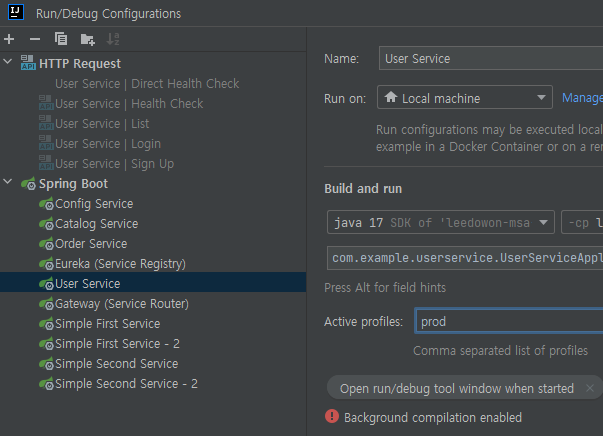Click the Name field containing User Service
The height and width of the screenshot is (436, 603).
(x=491, y=58)
